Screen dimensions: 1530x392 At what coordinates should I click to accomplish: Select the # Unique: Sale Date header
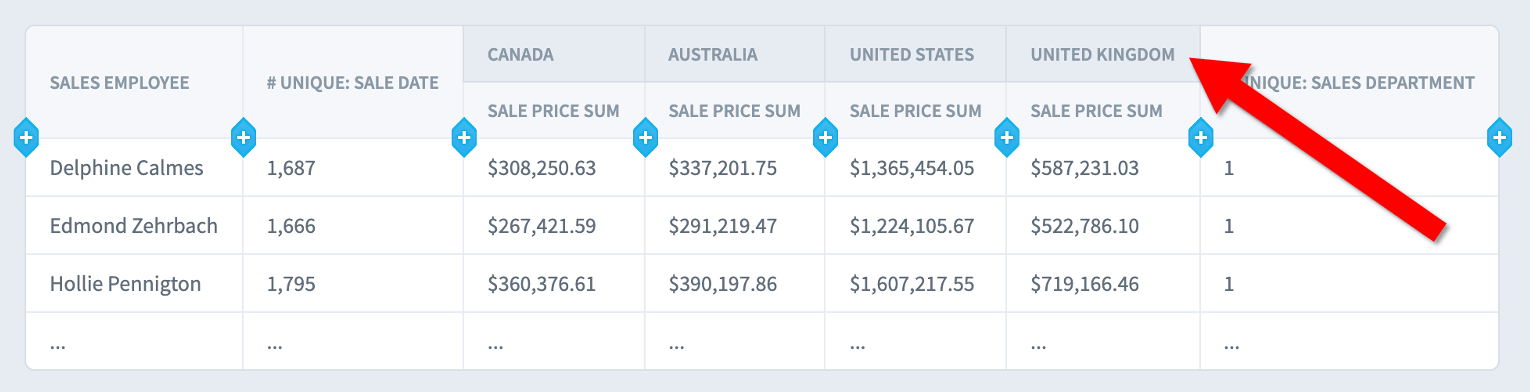tap(353, 83)
